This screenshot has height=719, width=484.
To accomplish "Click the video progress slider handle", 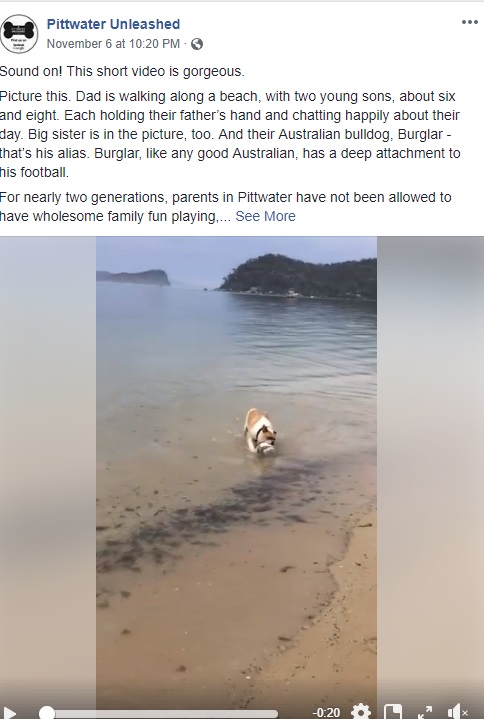I will [46, 713].
